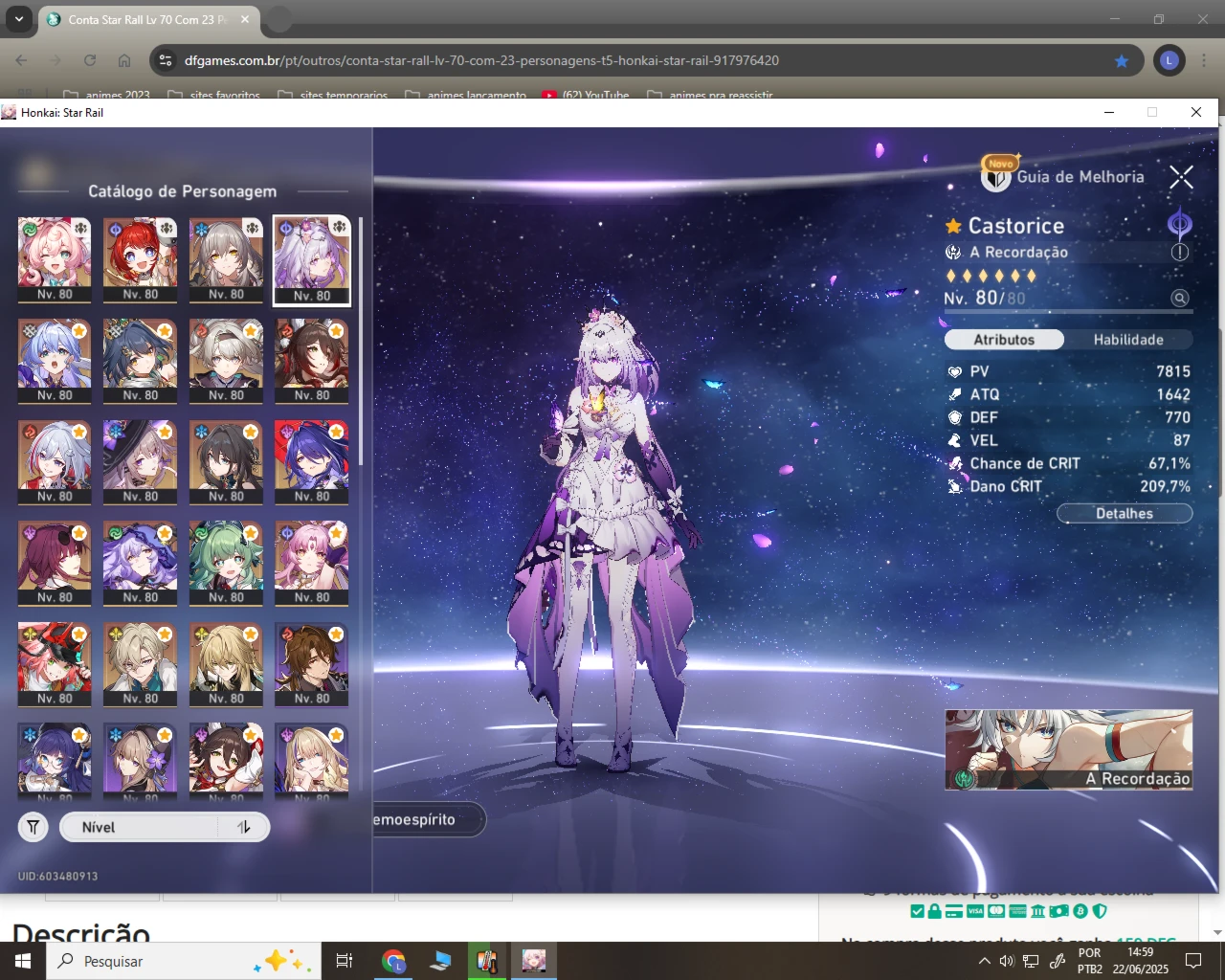Click the Quantum element icon beside Castorice

(1179, 225)
